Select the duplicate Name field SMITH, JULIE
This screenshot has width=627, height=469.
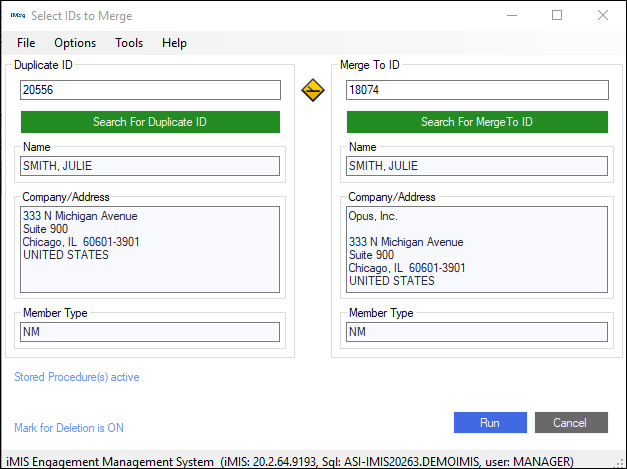tap(150, 166)
